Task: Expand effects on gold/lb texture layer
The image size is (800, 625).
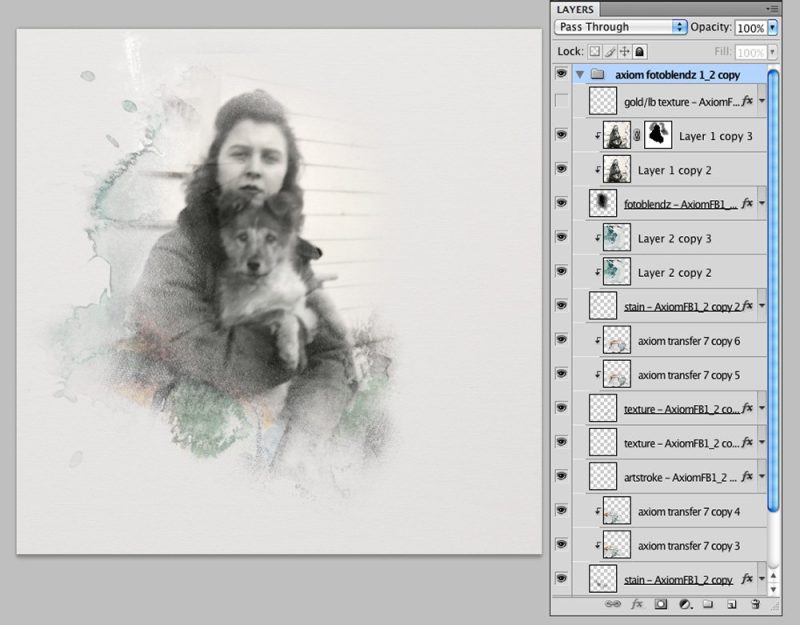Action: click(762, 101)
